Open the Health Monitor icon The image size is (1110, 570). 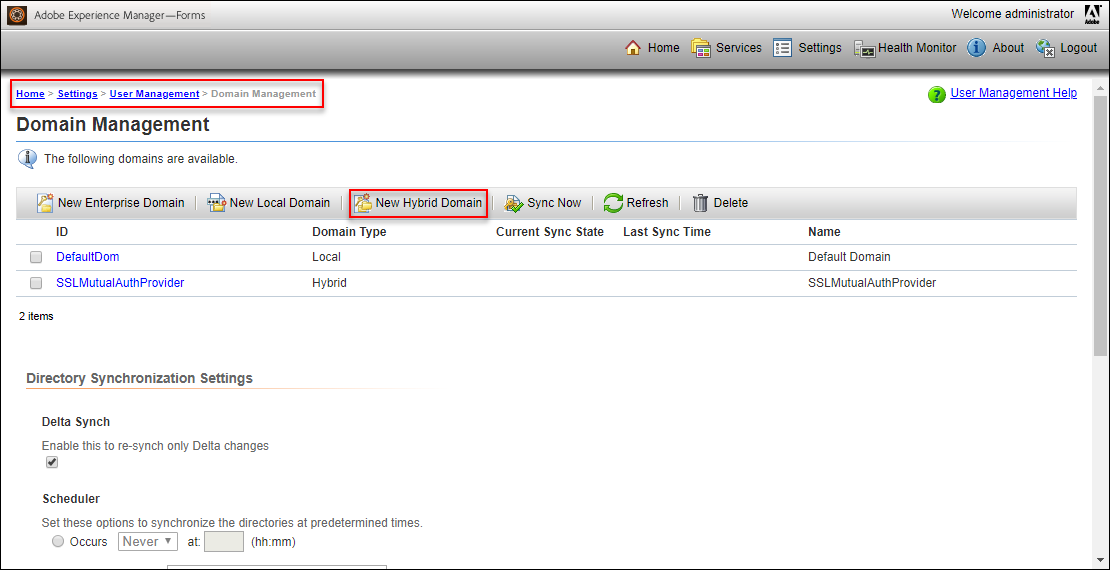(865, 48)
